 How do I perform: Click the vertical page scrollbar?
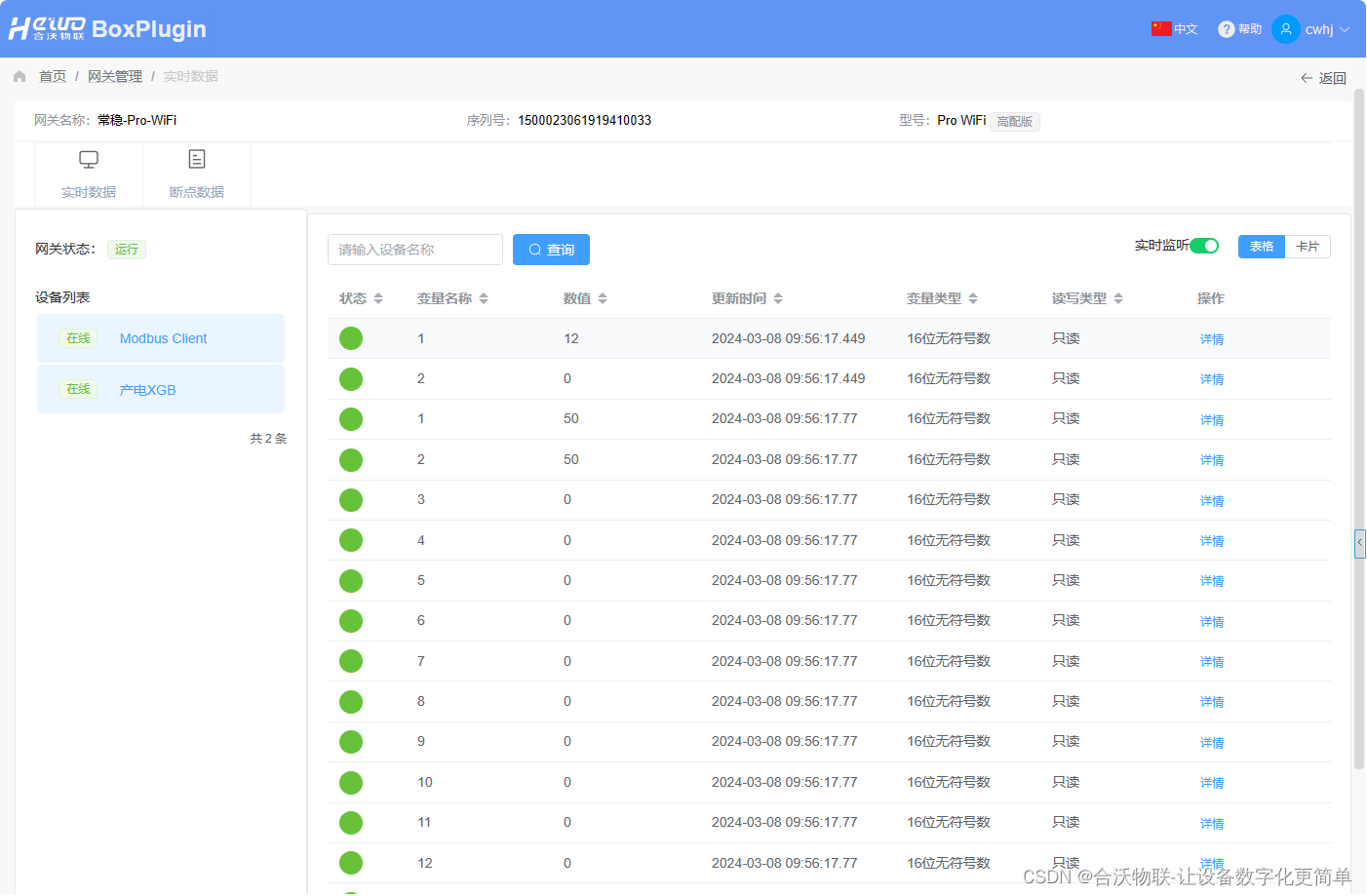[1359, 429]
